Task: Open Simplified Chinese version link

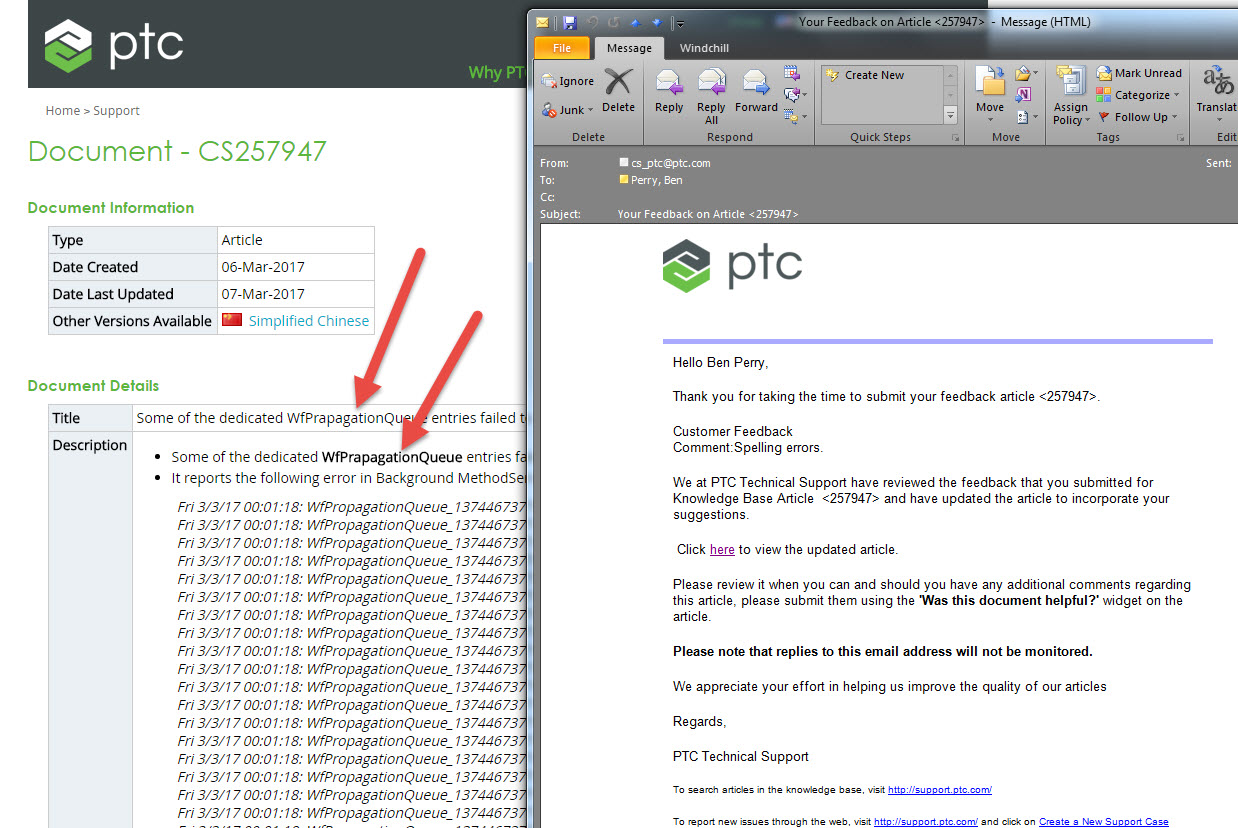Action: pos(309,321)
